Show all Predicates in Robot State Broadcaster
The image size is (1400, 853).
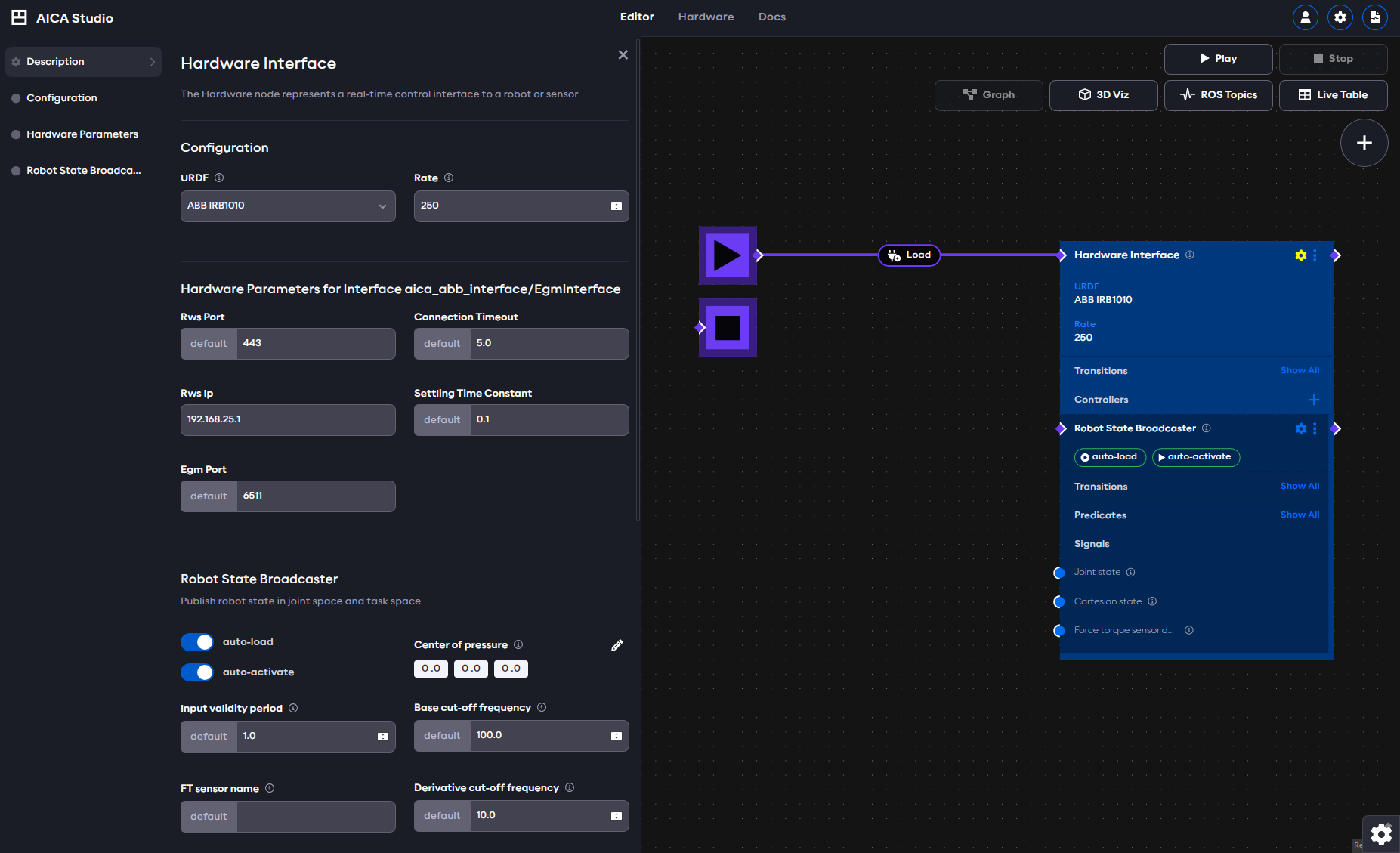[1300, 515]
